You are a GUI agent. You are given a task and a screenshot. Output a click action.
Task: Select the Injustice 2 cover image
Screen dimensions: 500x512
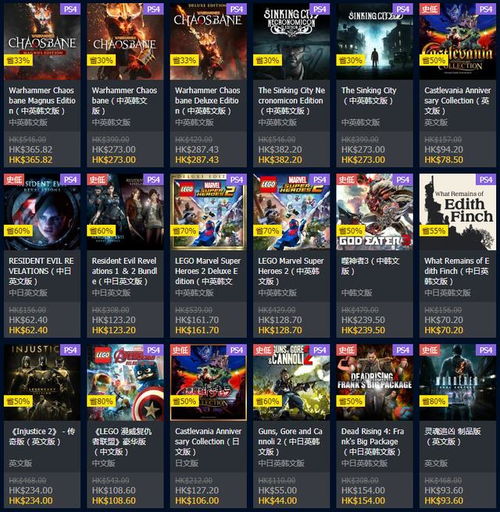[42, 382]
